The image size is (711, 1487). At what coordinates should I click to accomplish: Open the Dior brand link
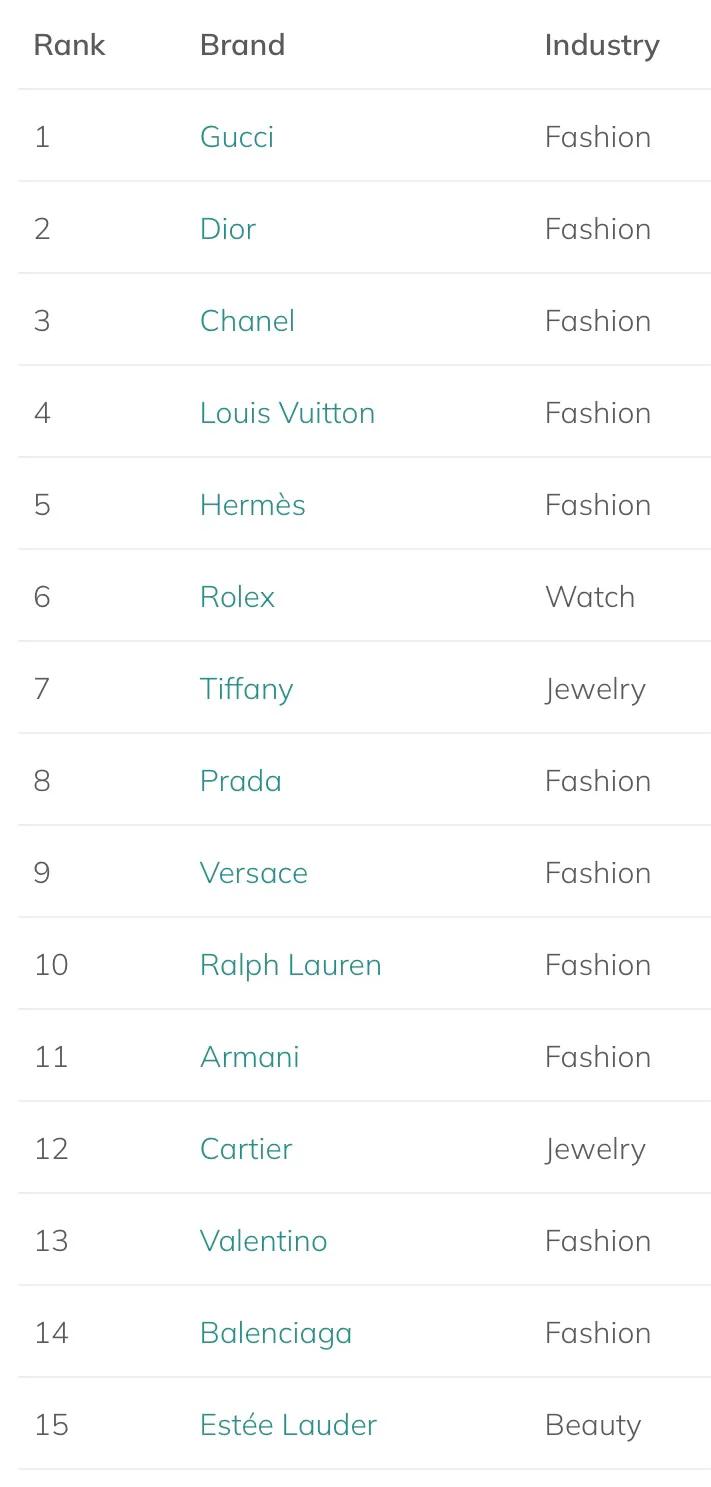[228, 229]
